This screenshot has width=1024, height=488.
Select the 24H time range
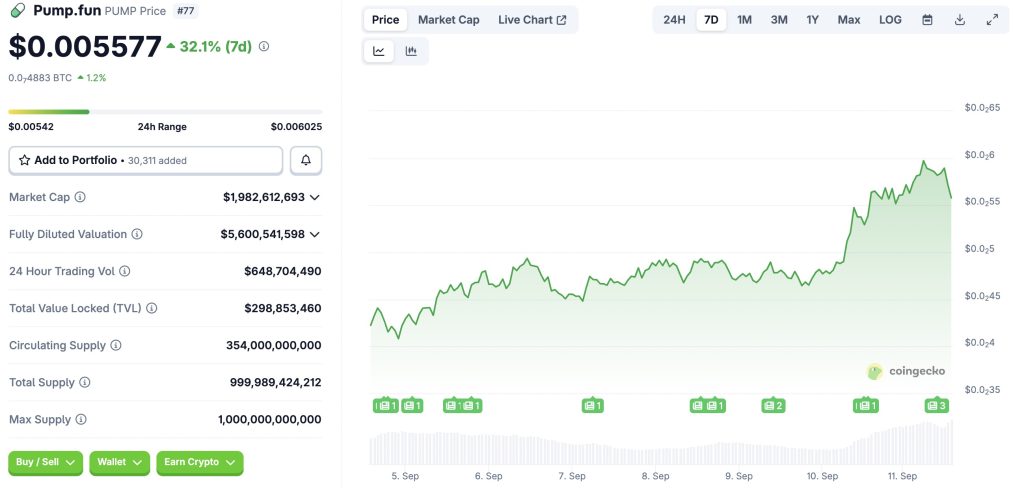(674, 20)
